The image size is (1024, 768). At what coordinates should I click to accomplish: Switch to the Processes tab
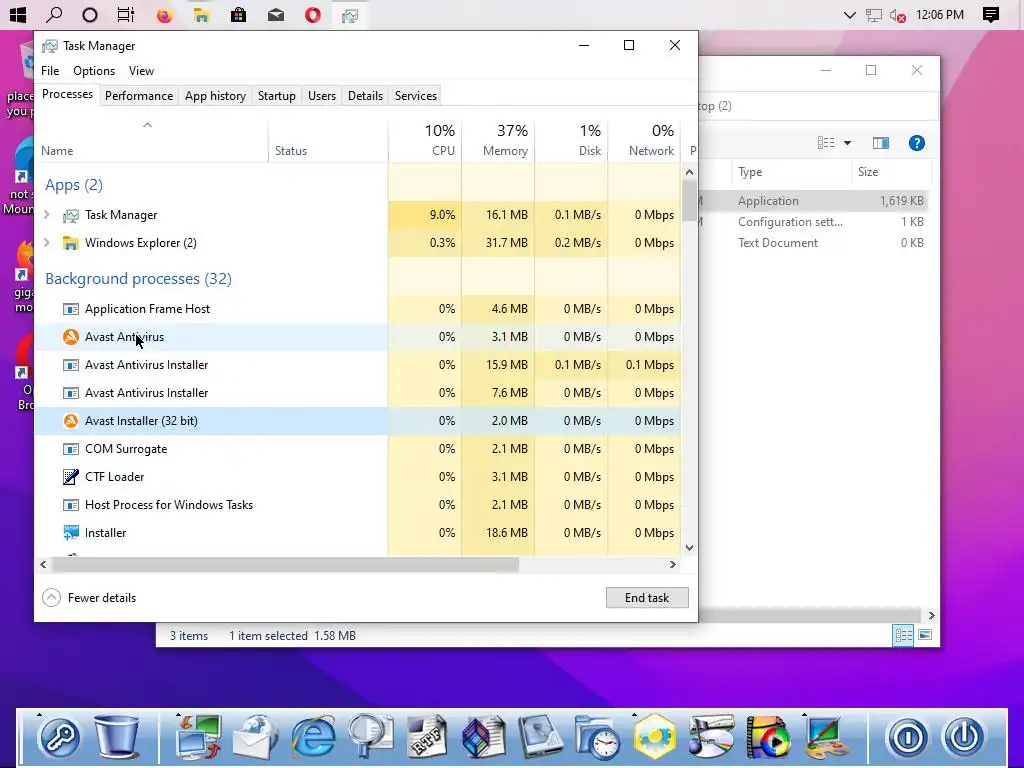click(67, 94)
